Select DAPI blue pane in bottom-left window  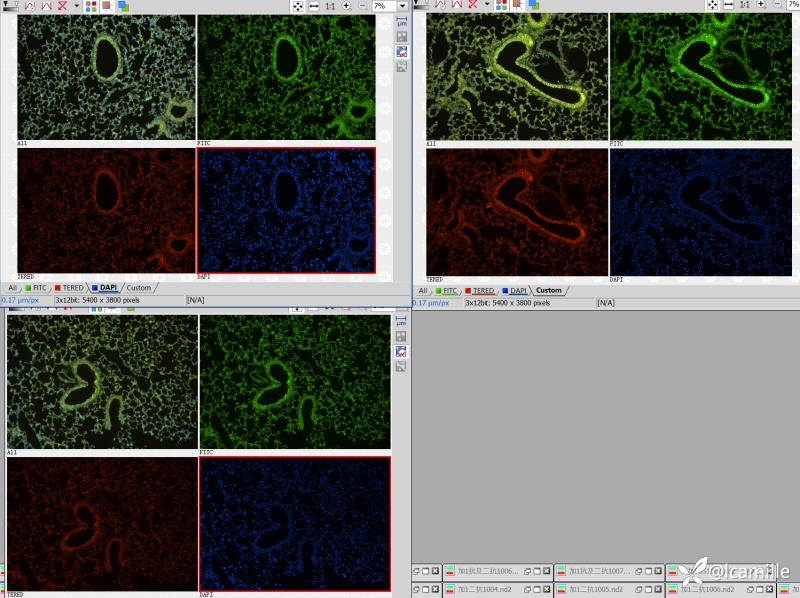pos(295,524)
